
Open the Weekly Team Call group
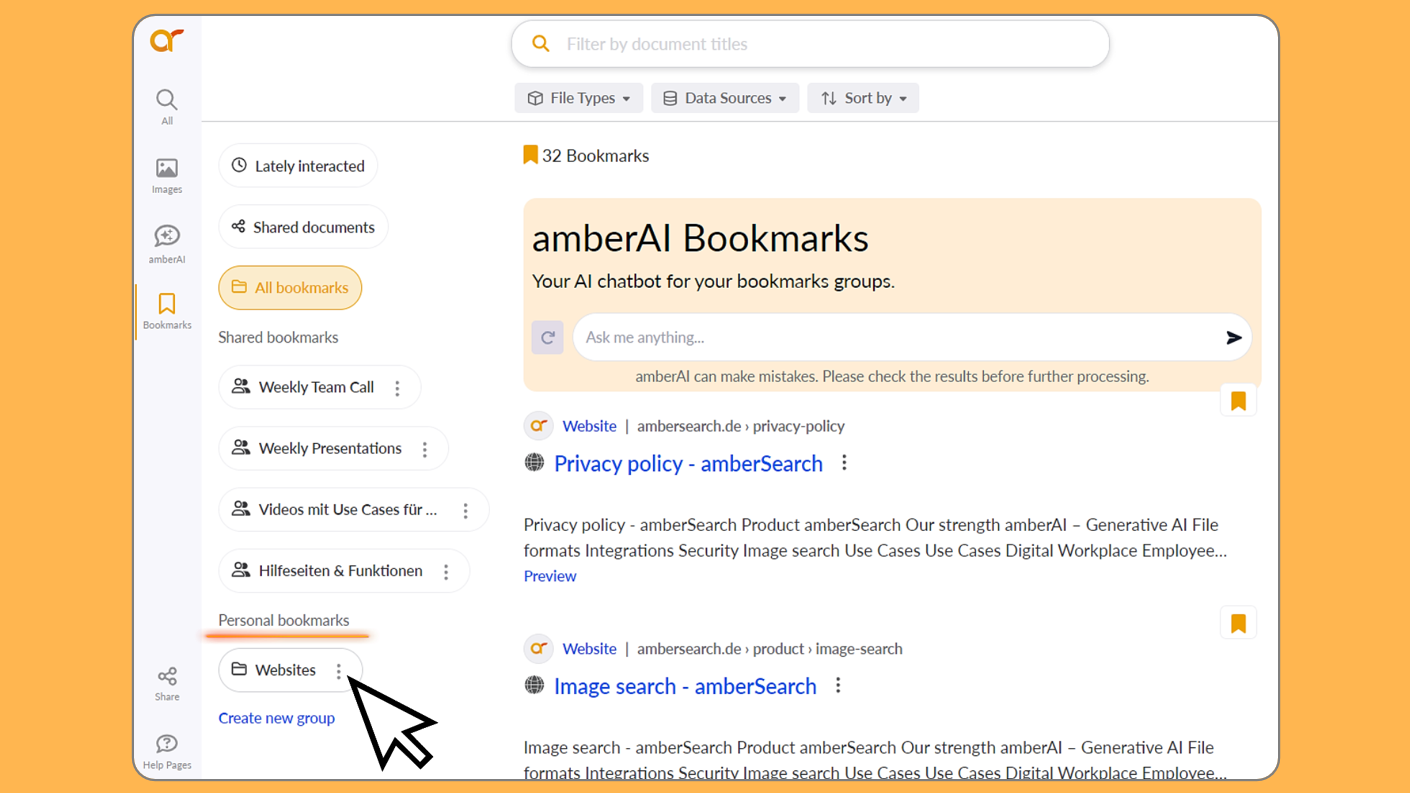coord(316,387)
